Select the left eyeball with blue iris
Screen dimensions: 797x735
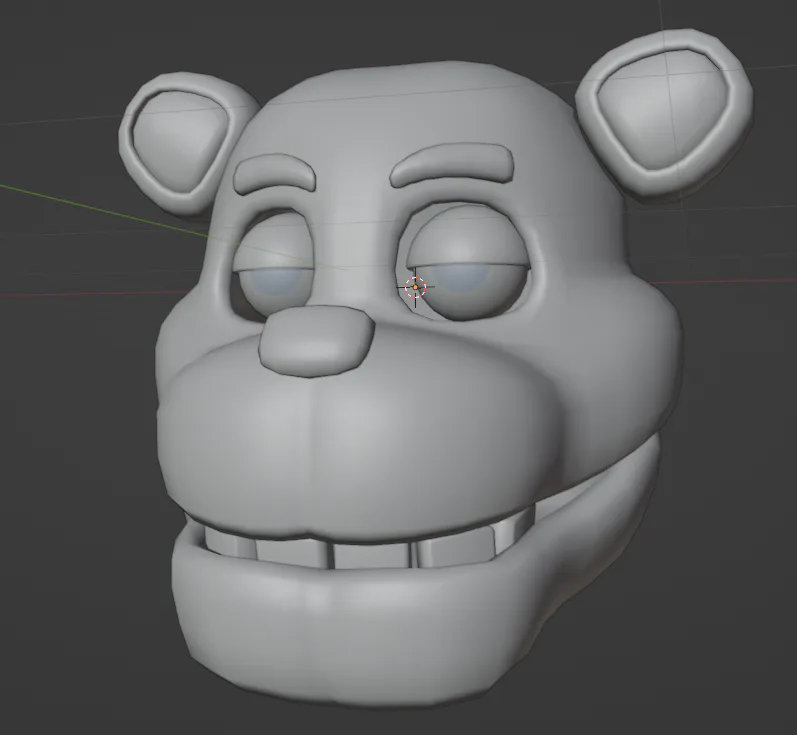coord(277,287)
